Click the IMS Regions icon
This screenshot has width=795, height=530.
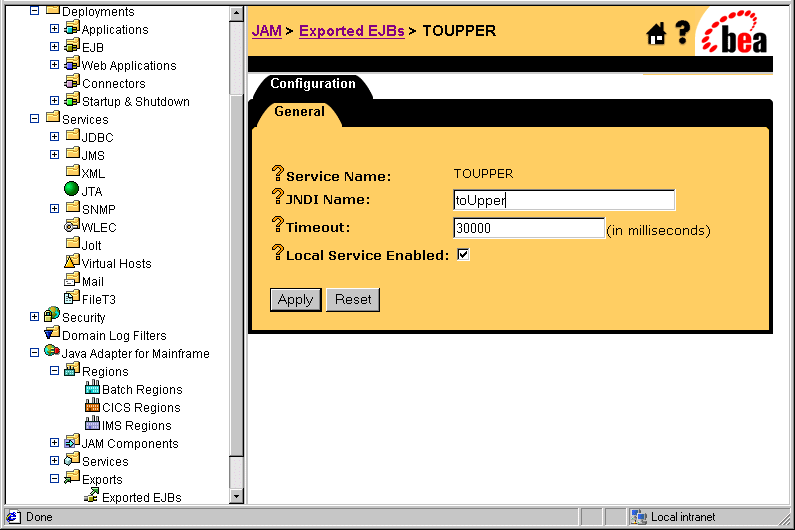[x=92, y=423]
